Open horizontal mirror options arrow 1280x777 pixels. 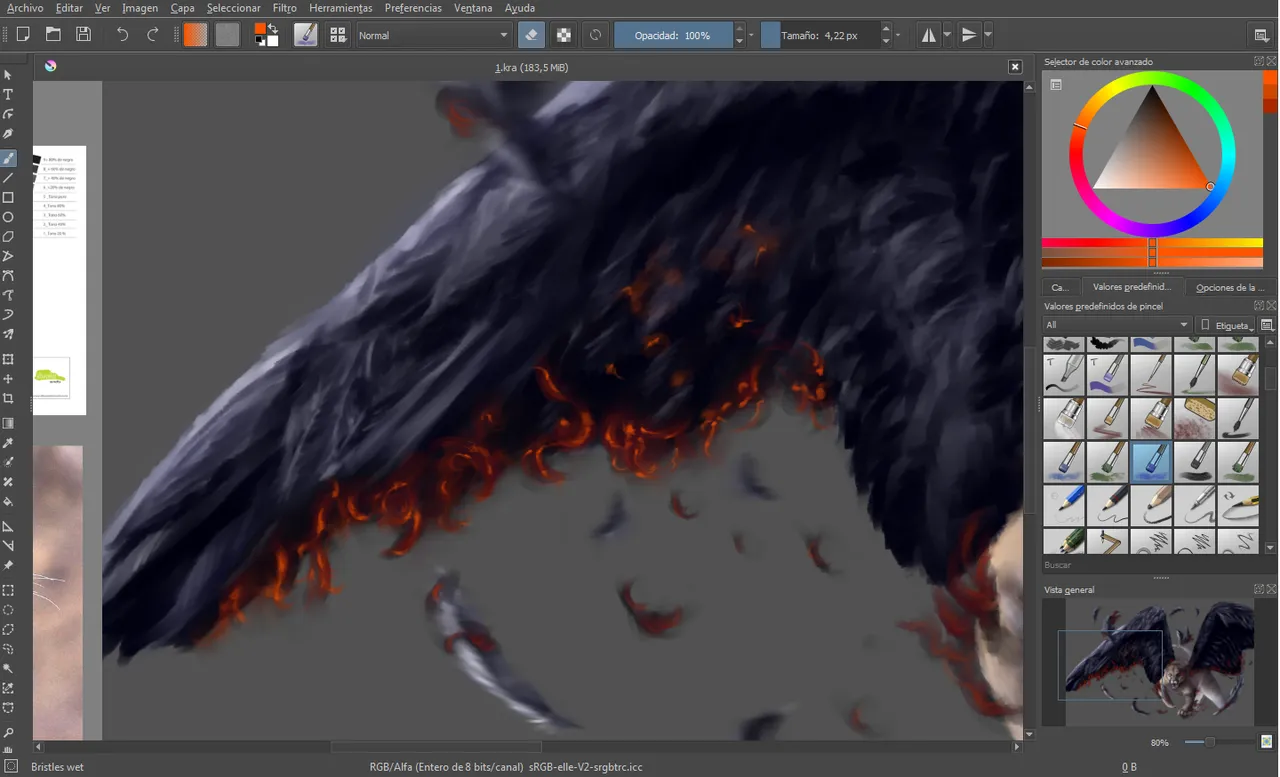948,35
